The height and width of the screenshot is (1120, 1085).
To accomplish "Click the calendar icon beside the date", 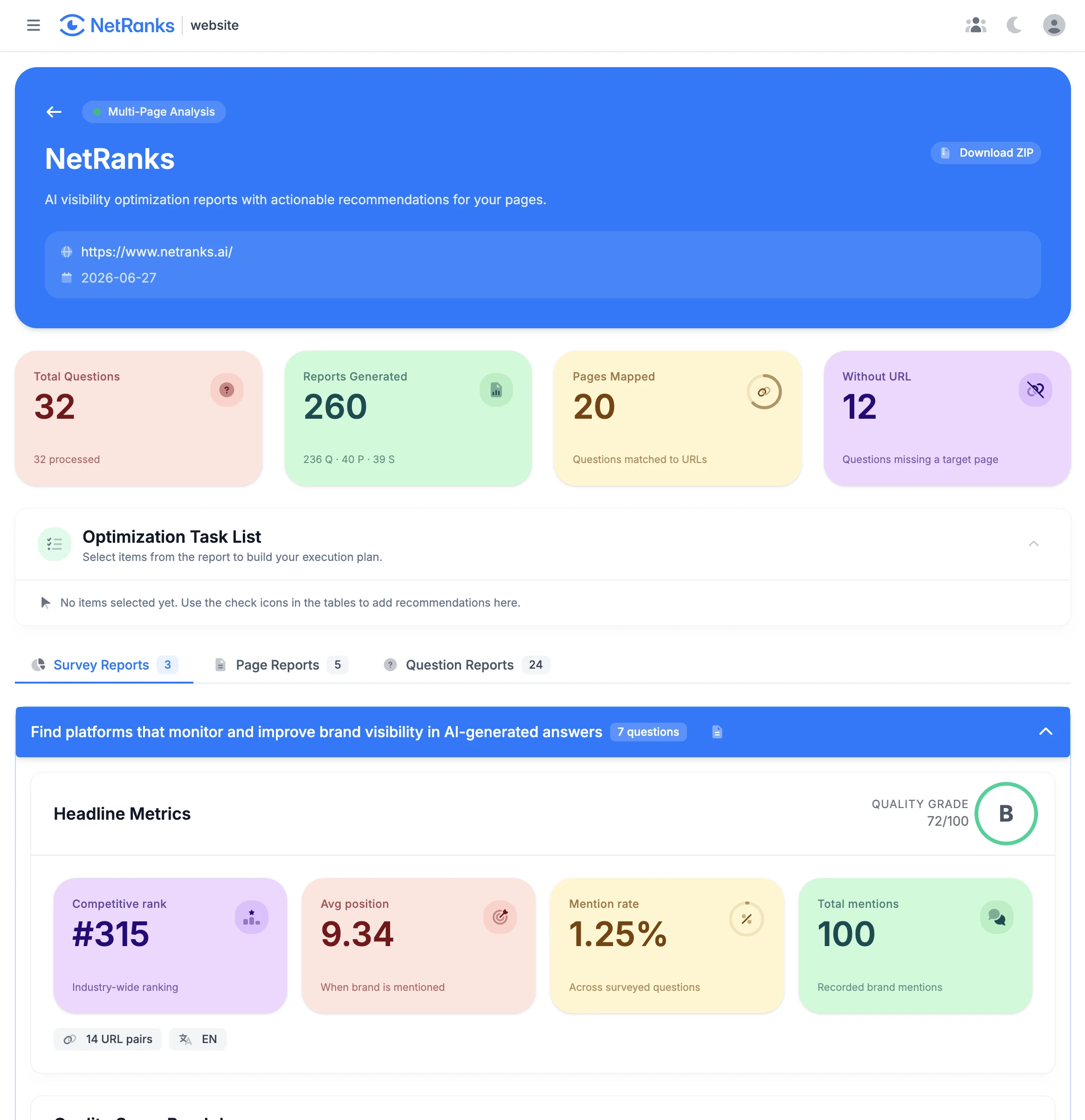I will 67,278.
